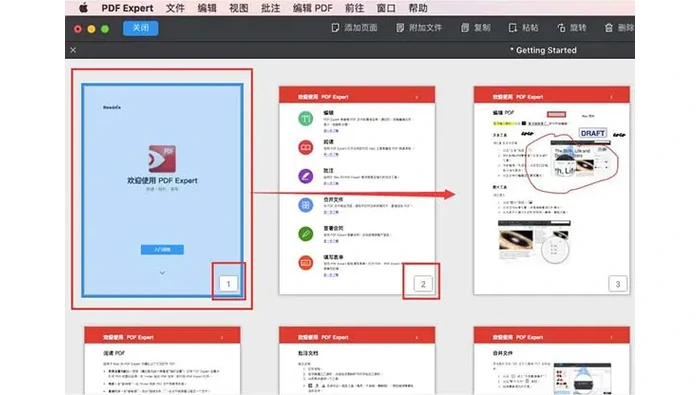Click green 签署合同 icon on page 2
Viewport: 700px width, 395px height.
(306, 233)
